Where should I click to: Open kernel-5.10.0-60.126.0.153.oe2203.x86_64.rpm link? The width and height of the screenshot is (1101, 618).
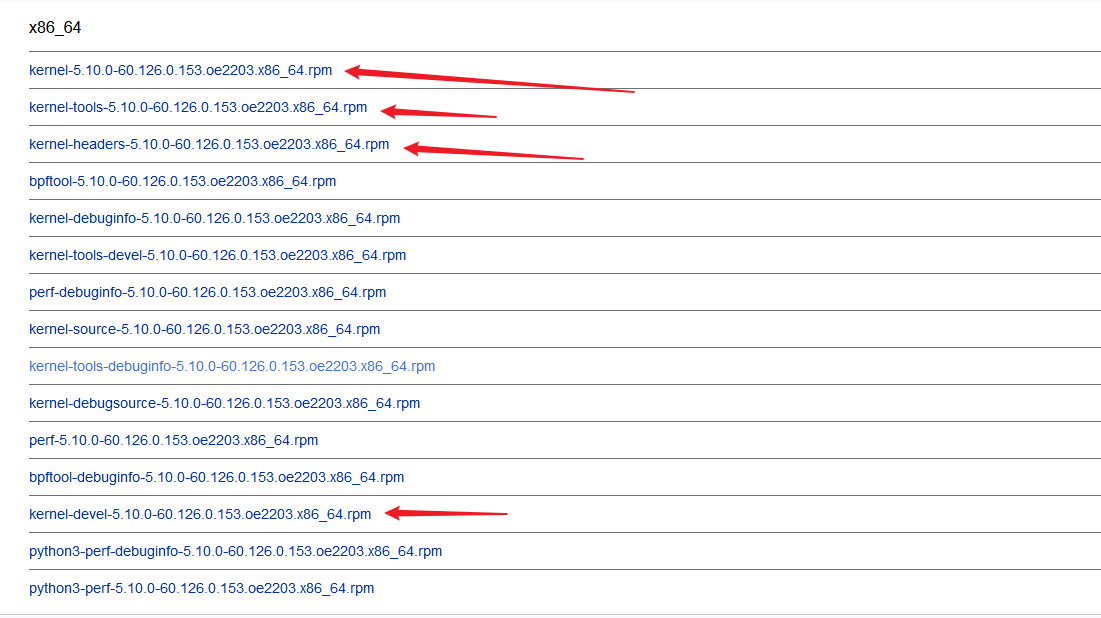click(x=180, y=70)
